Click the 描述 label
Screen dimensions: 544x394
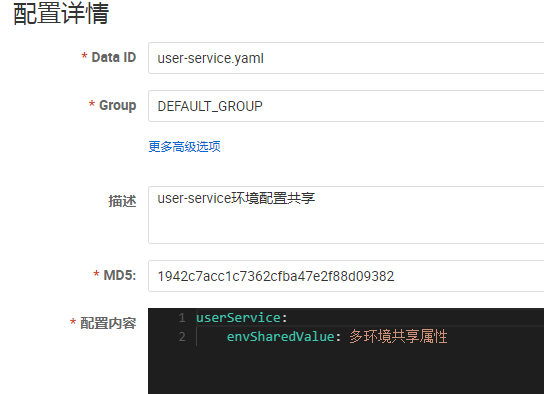point(122,201)
